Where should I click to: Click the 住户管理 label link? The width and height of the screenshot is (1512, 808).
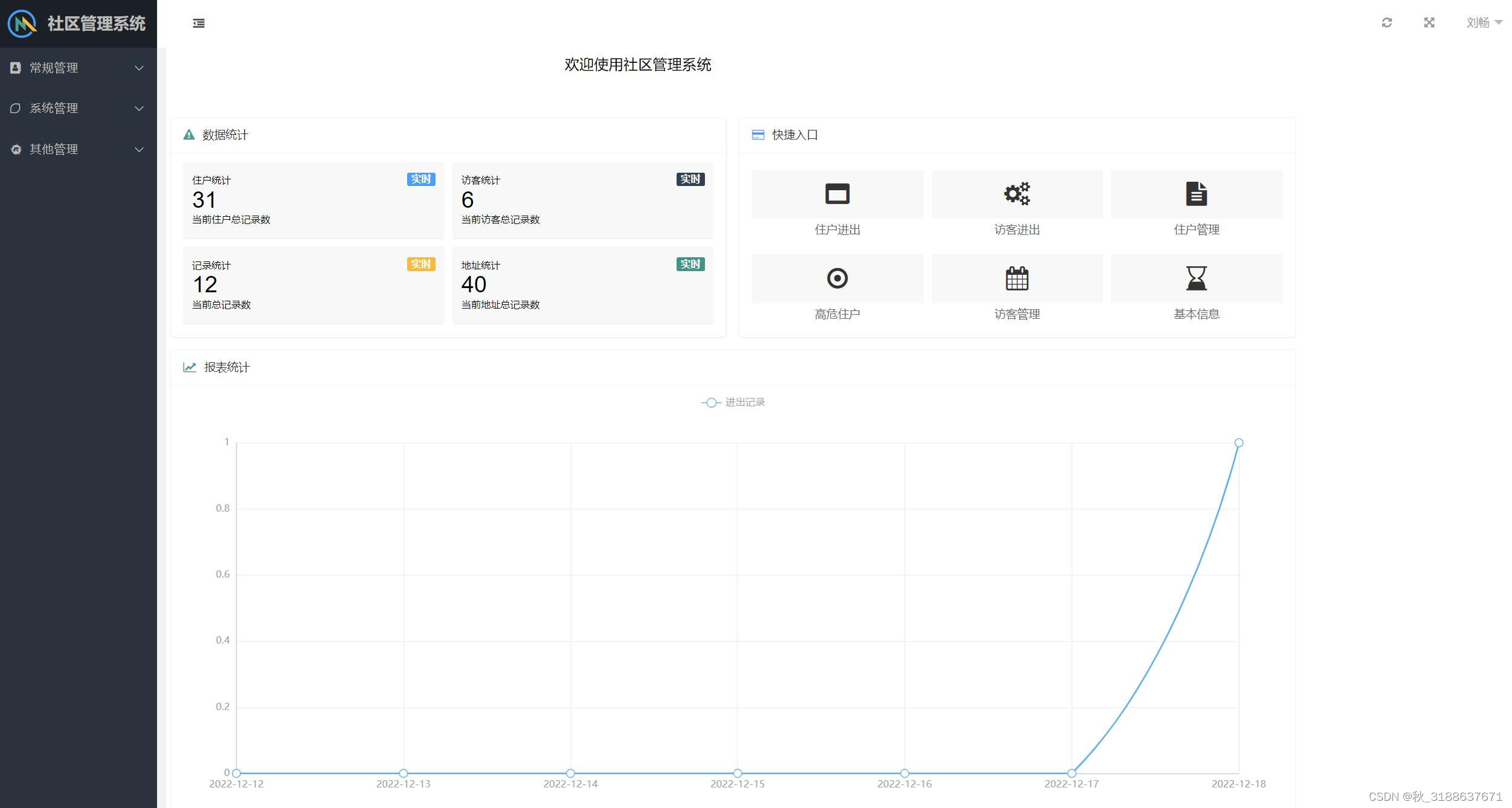(1196, 229)
